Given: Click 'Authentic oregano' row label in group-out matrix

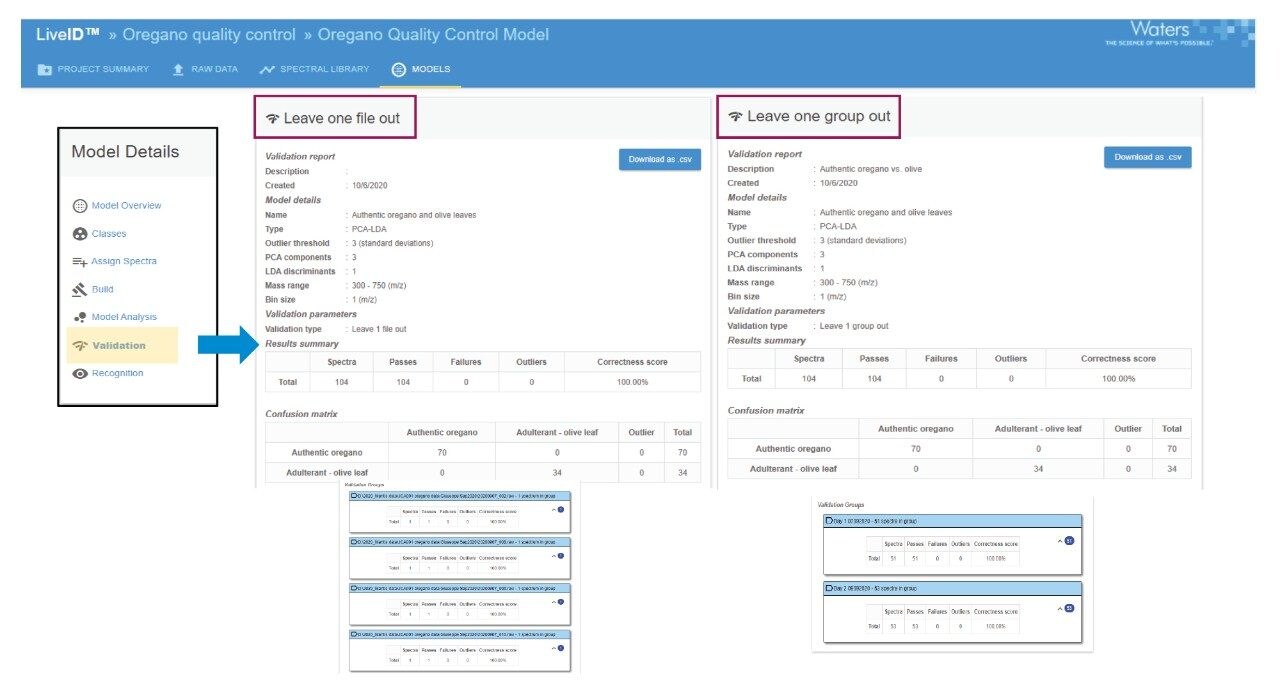Looking at the screenshot, I should point(793,449).
